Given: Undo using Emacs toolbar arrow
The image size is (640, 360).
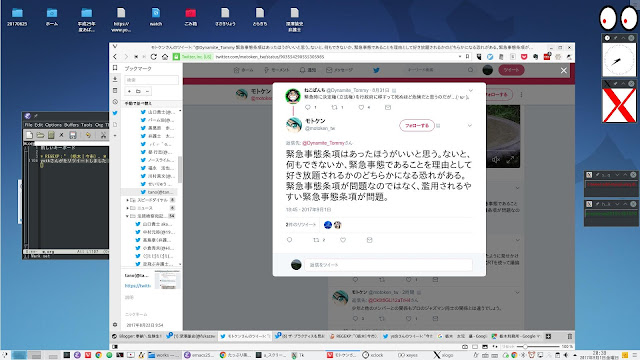Looking at the screenshot, I should pos(88,135).
